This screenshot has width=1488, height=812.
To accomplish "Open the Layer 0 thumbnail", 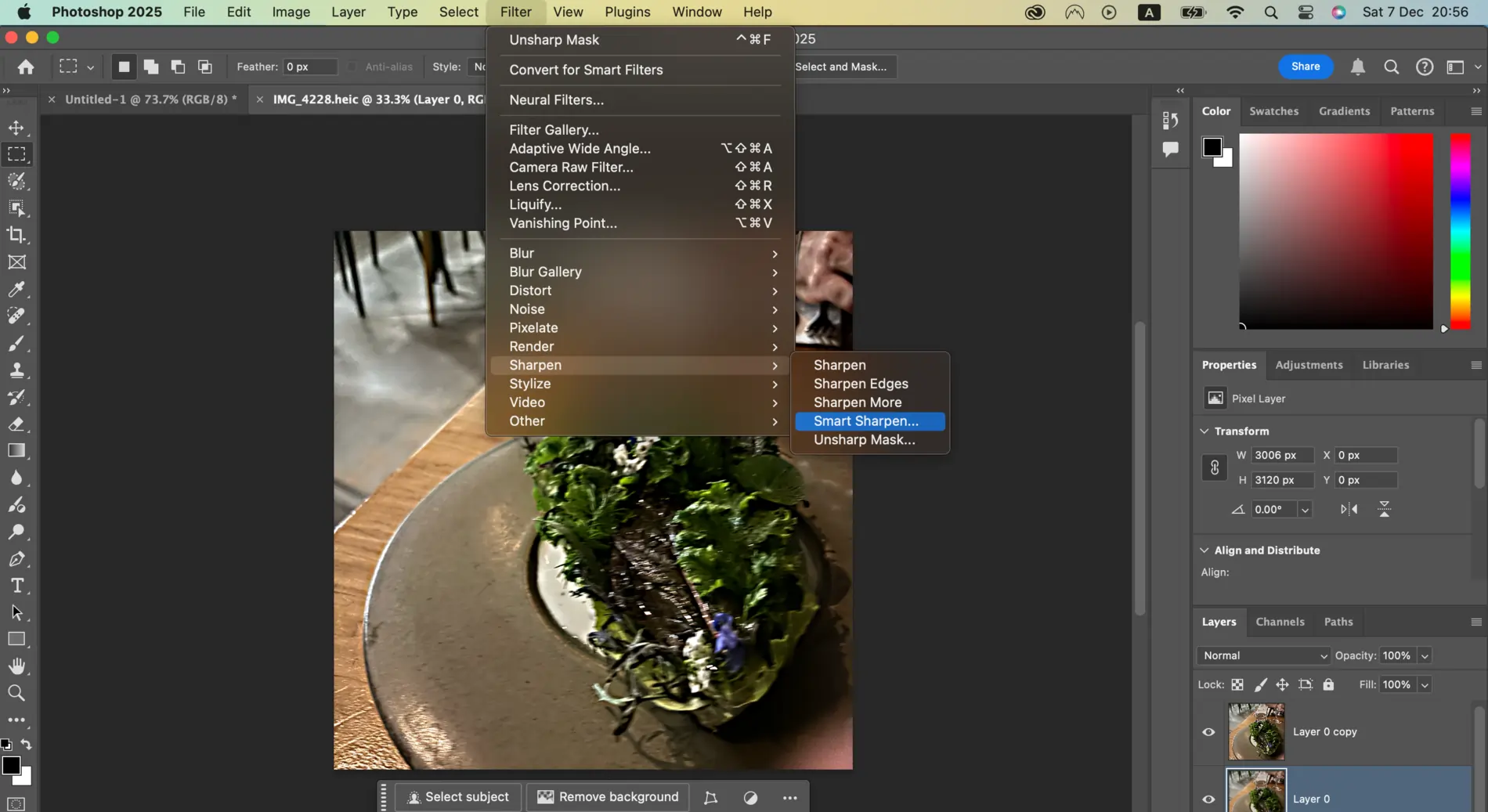I will coord(1255,792).
